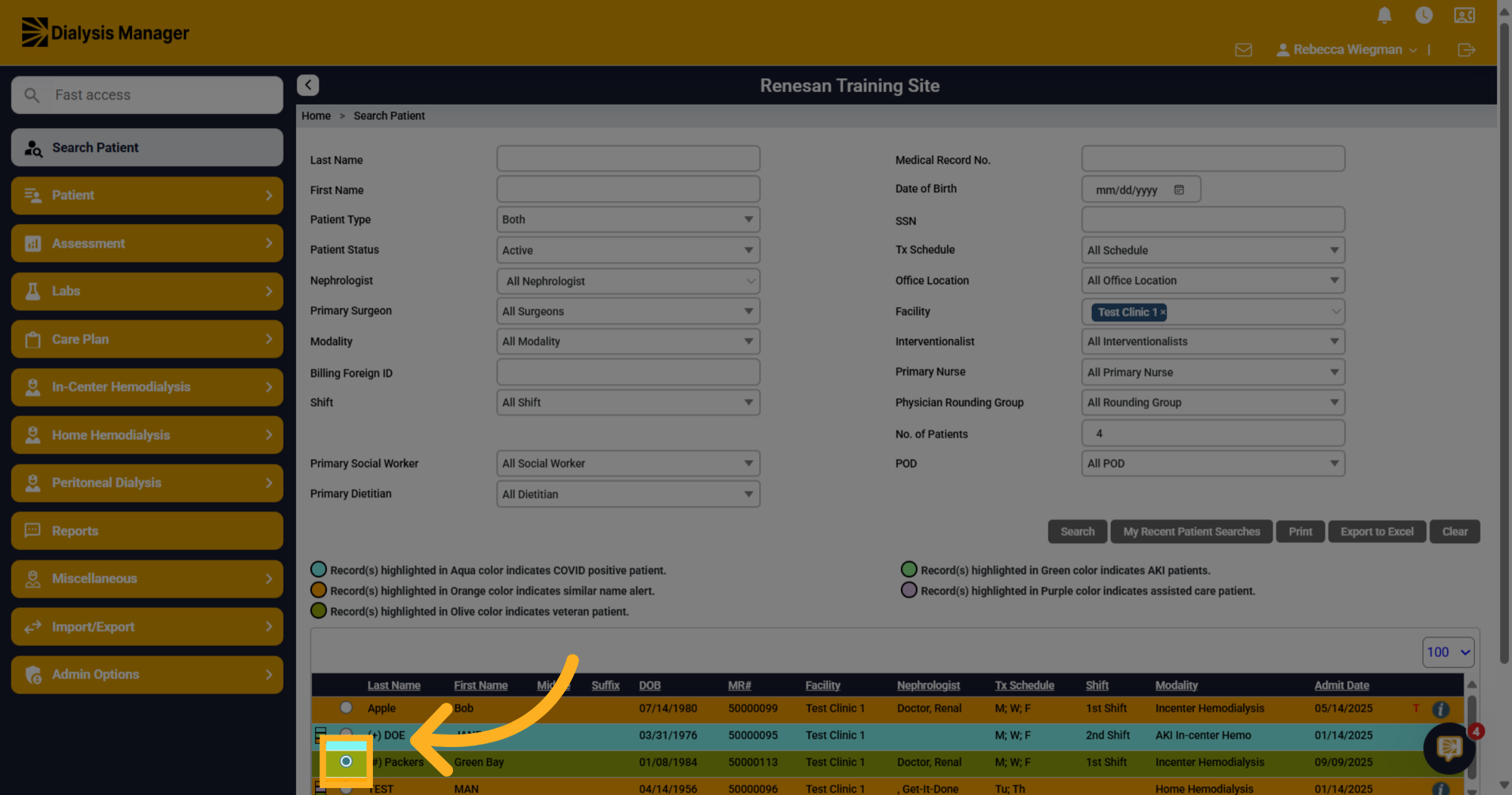
Task: Click the info icon on Apple row
Action: (x=1440, y=709)
